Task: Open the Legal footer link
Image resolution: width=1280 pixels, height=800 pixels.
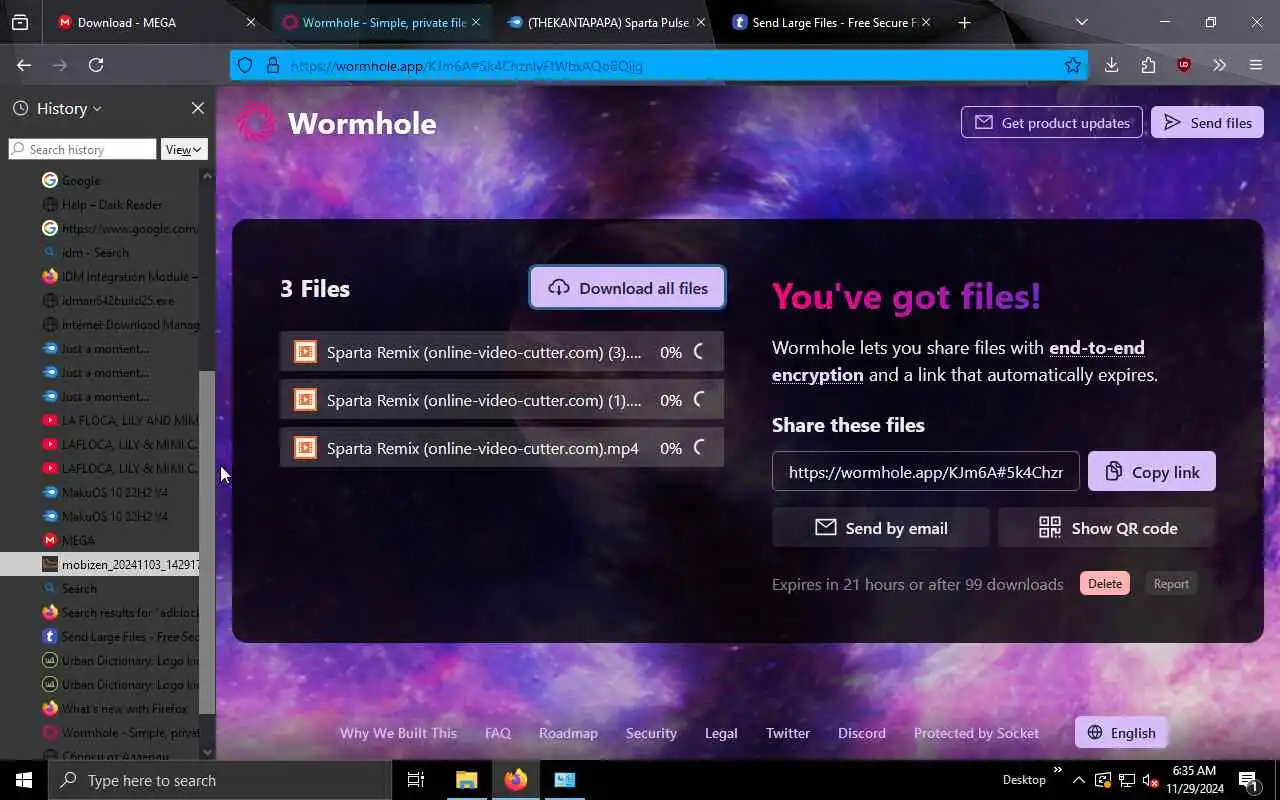Action: (x=721, y=733)
